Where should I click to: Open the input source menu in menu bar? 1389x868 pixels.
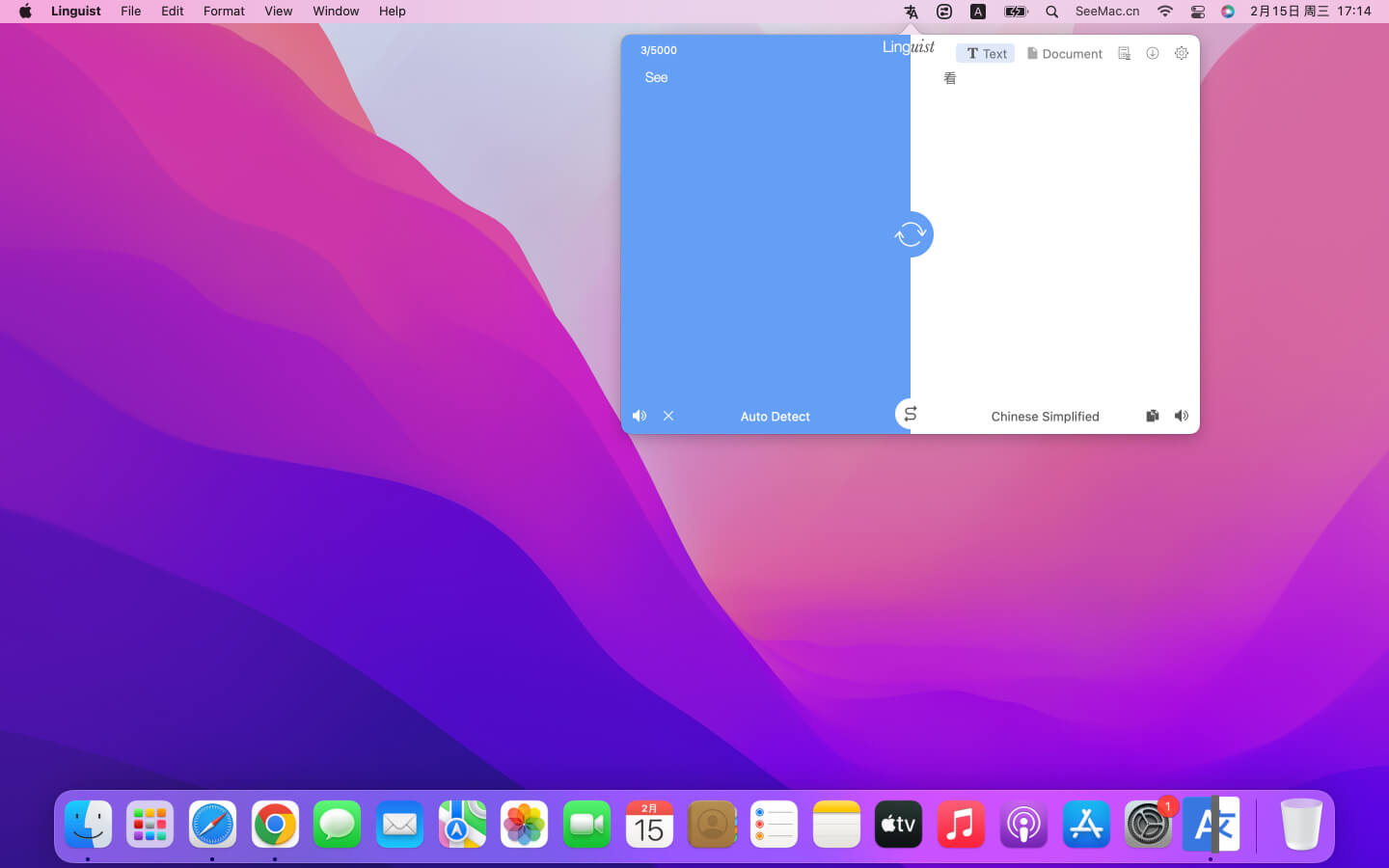tap(977, 12)
